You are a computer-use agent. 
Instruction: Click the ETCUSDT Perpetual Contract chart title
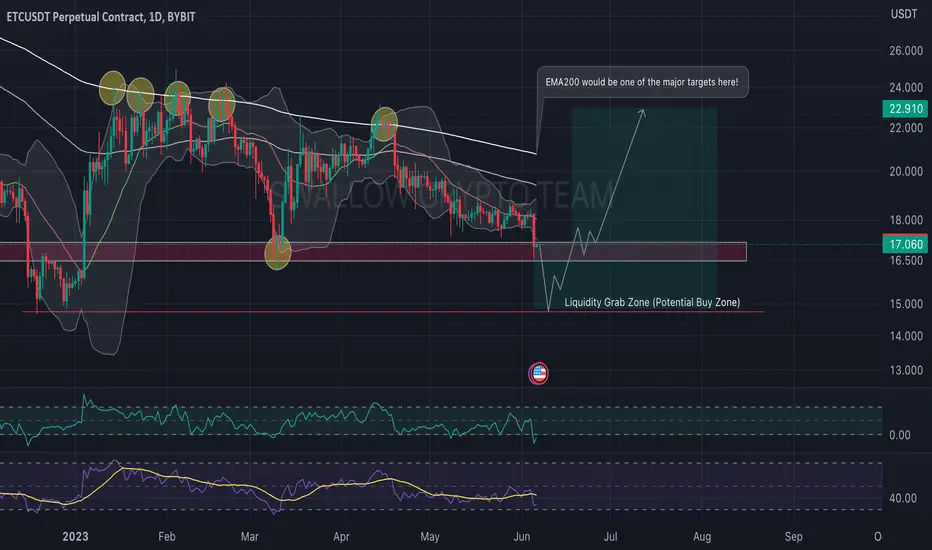pyautogui.click(x=100, y=17)
